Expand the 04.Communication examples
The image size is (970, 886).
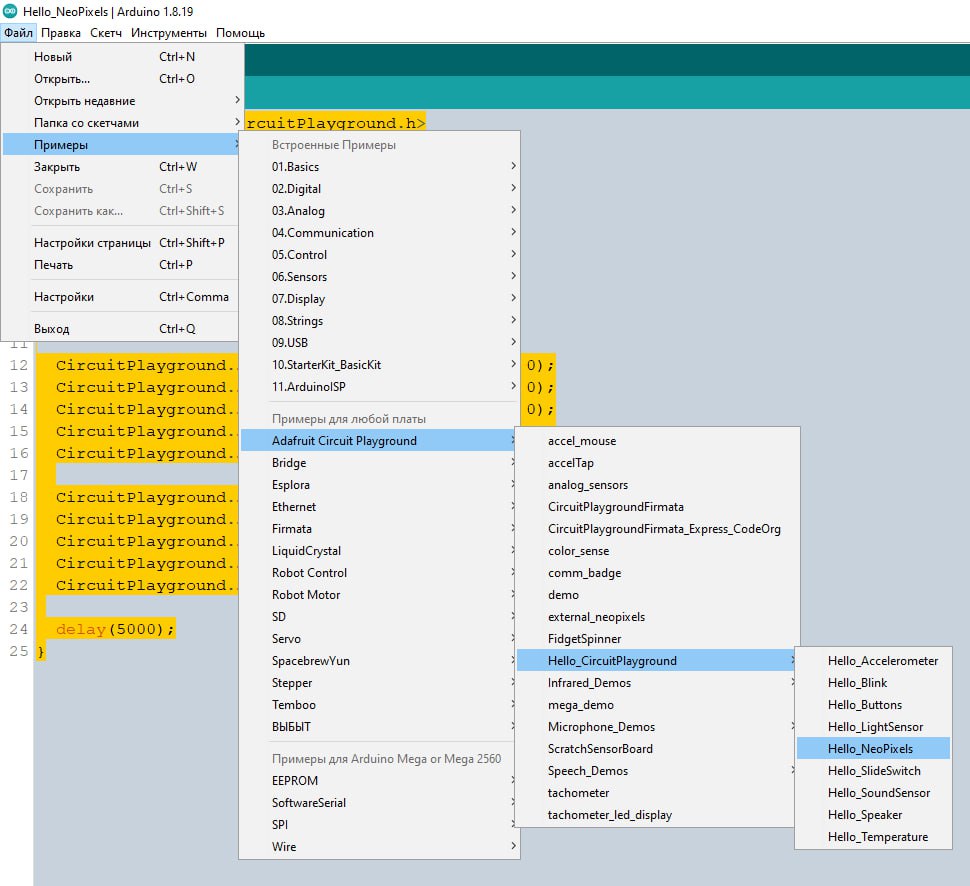click(379, 233)
